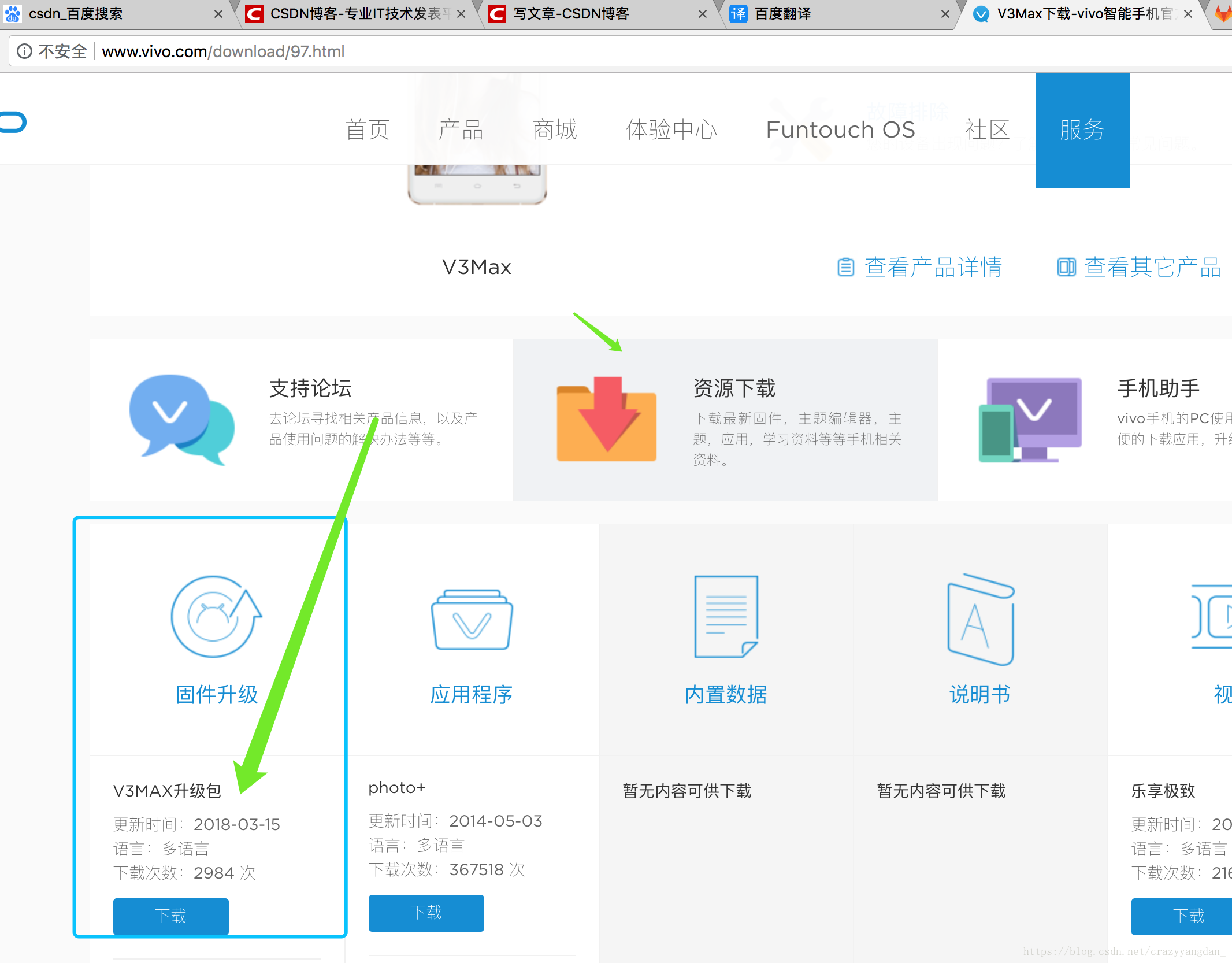Click the 查看产品详情 link
The height and width of the screenshot is (963, 1232).
933,267
